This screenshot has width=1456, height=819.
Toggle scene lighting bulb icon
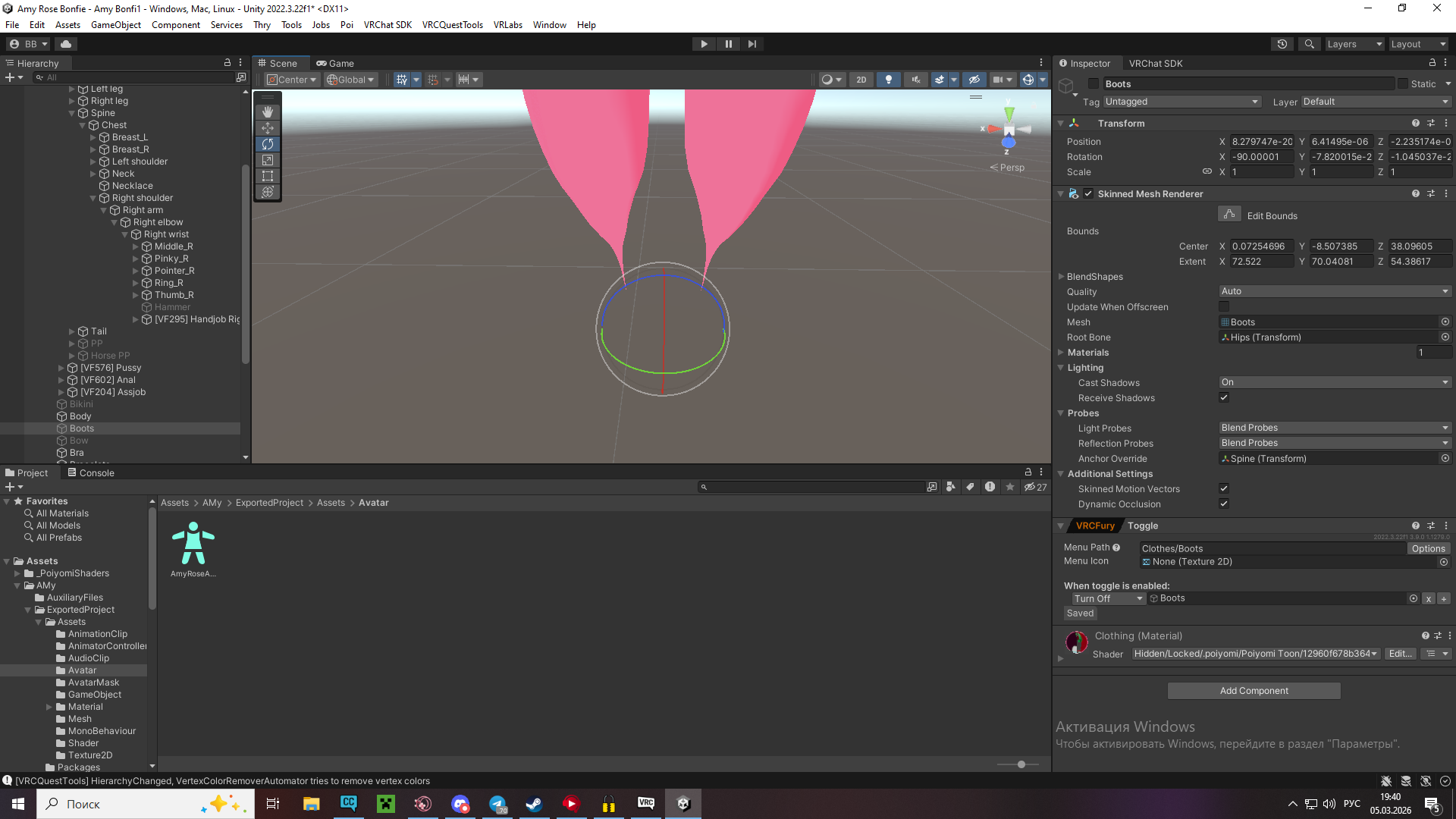click(889, 80)
